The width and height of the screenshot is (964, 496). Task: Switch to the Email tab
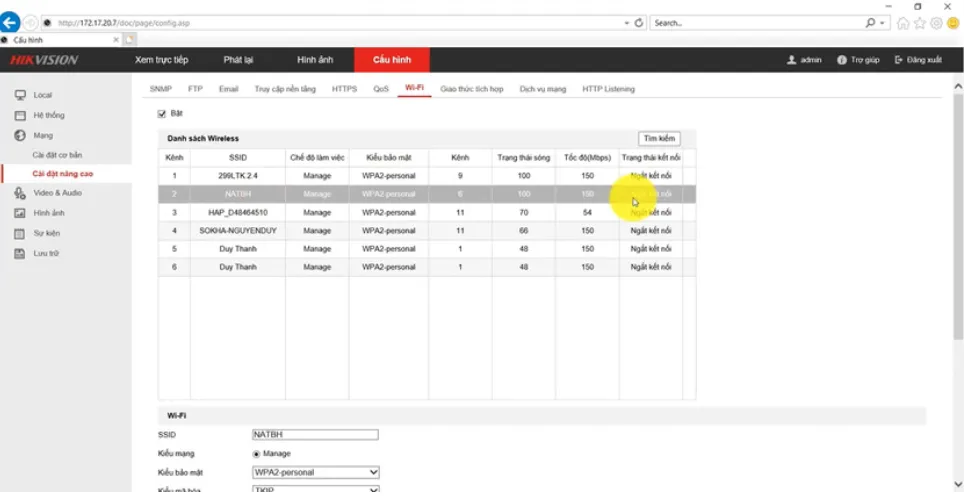(228, 89)
